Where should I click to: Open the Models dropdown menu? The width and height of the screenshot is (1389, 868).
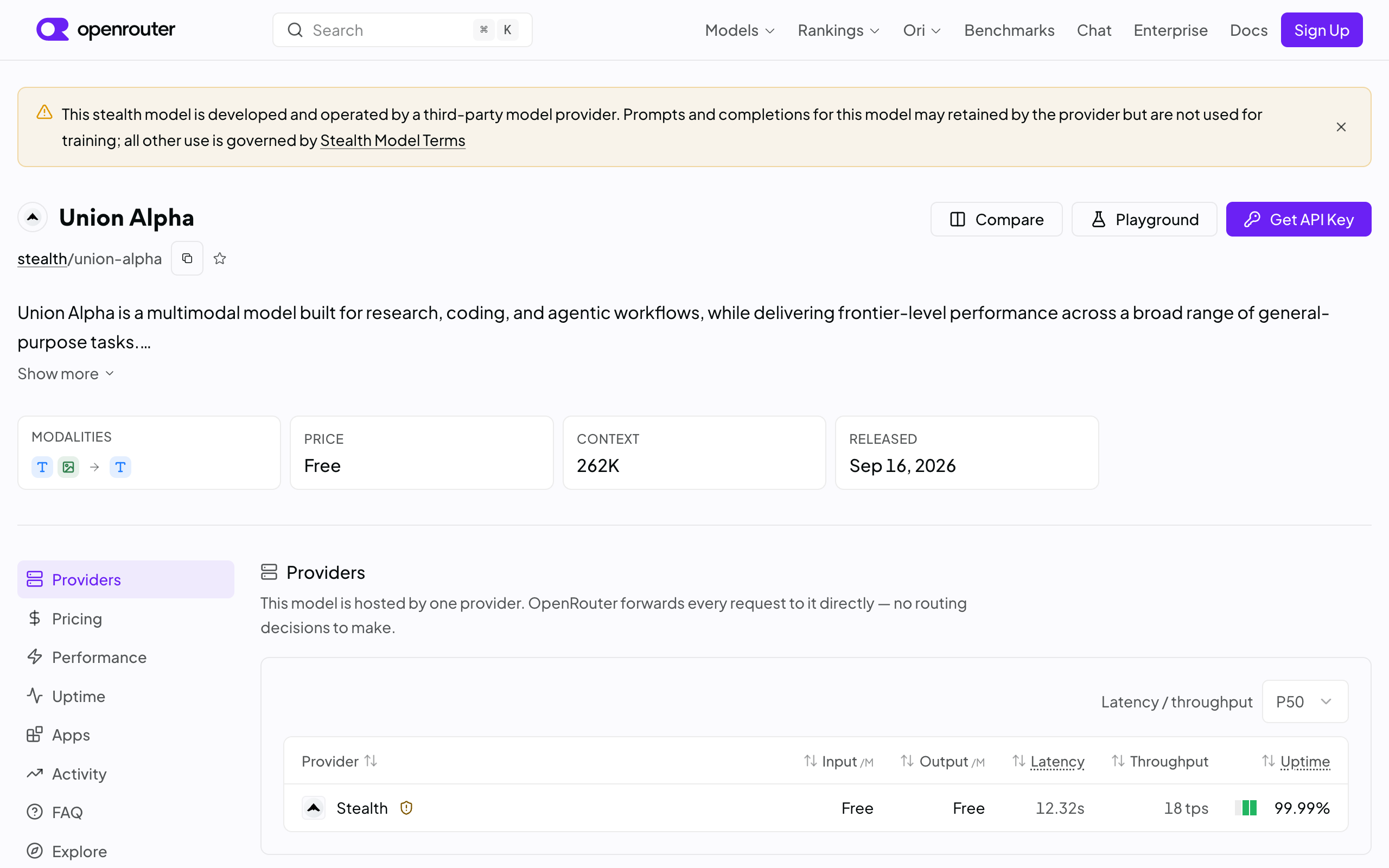(x=740, y=30)
